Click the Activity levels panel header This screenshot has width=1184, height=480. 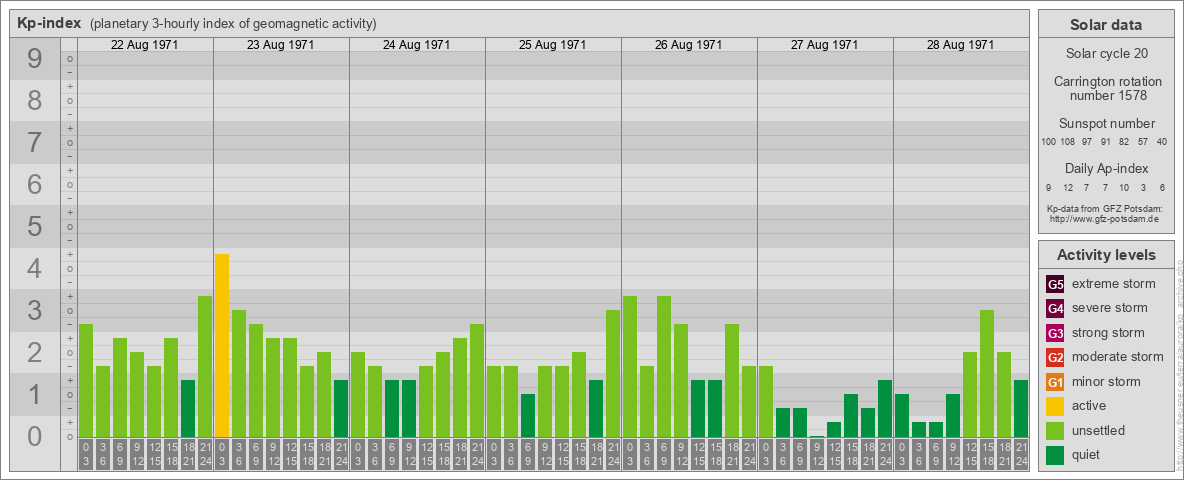click(x=1106, y=255)
